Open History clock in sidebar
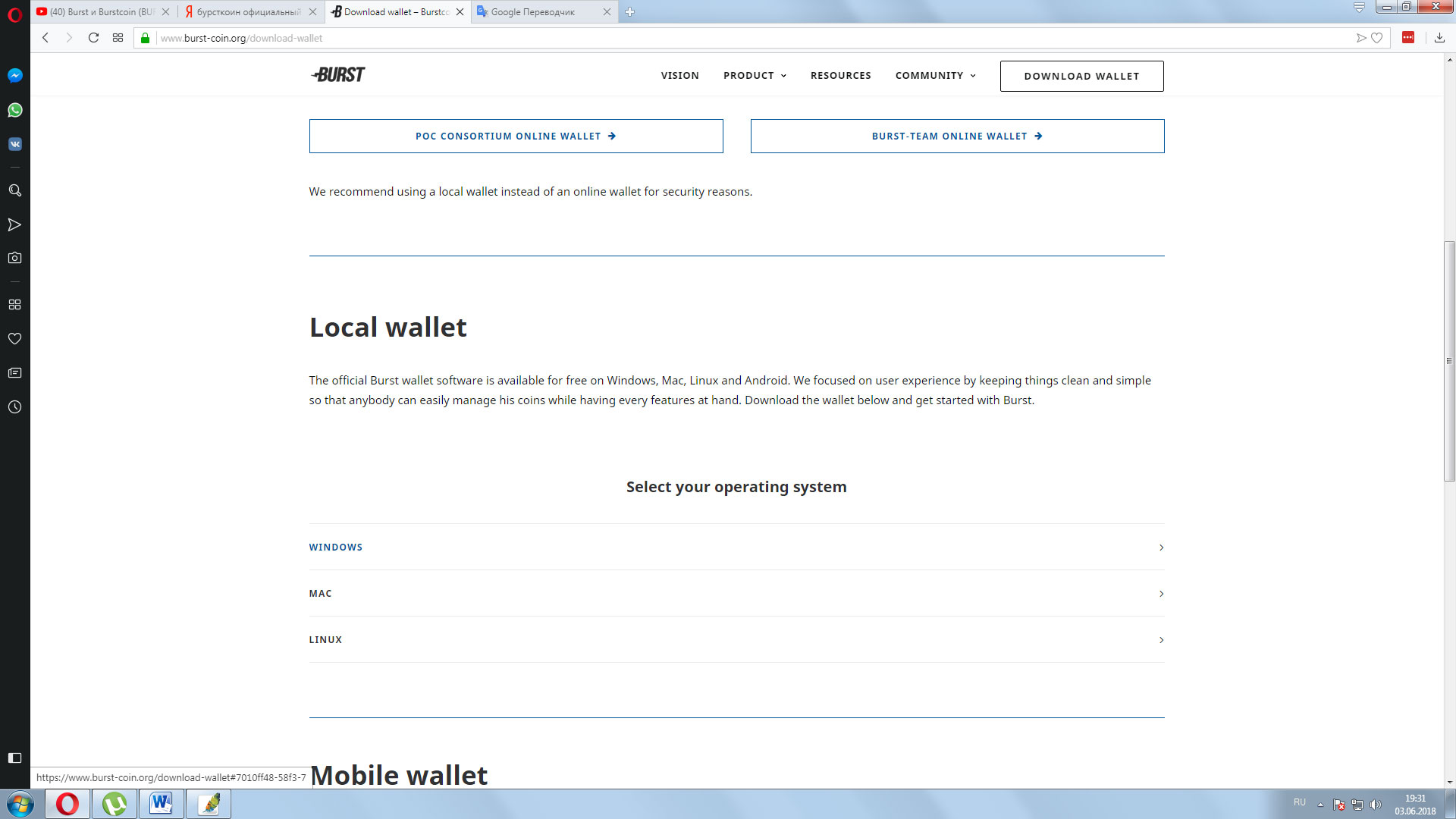Viewport: 1456px width, 819px height. point(14,407)
